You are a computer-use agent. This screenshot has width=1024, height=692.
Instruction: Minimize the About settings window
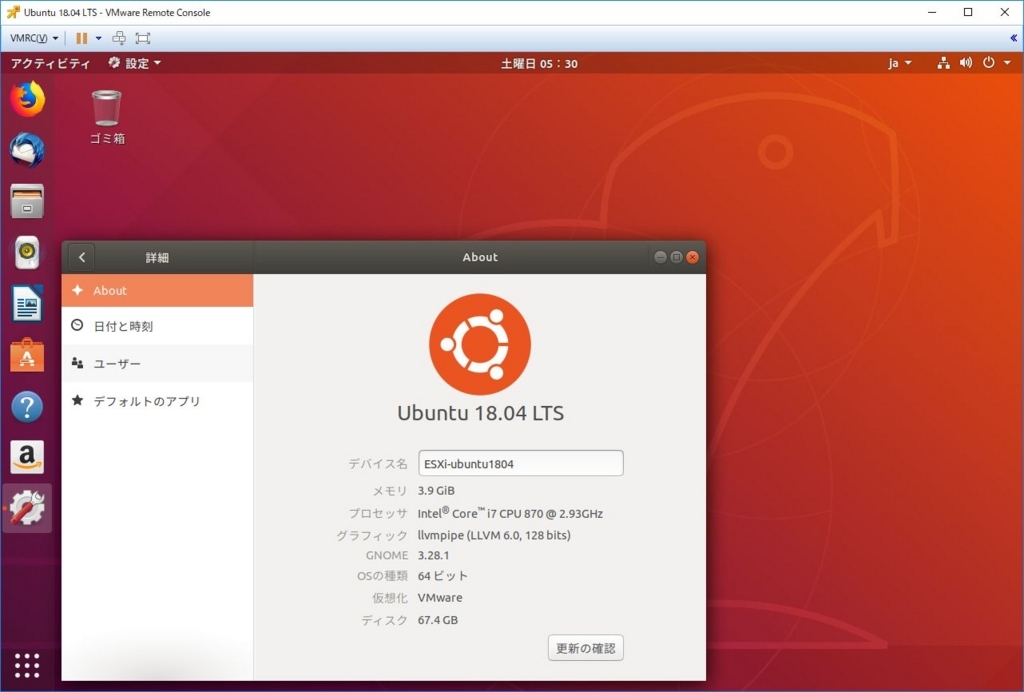(x=660, y=257)
